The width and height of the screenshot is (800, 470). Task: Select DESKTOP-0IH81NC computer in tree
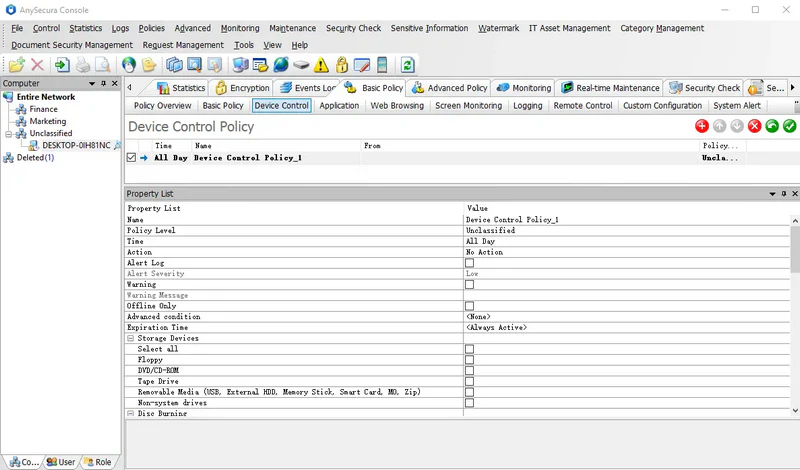pos(76,145)
